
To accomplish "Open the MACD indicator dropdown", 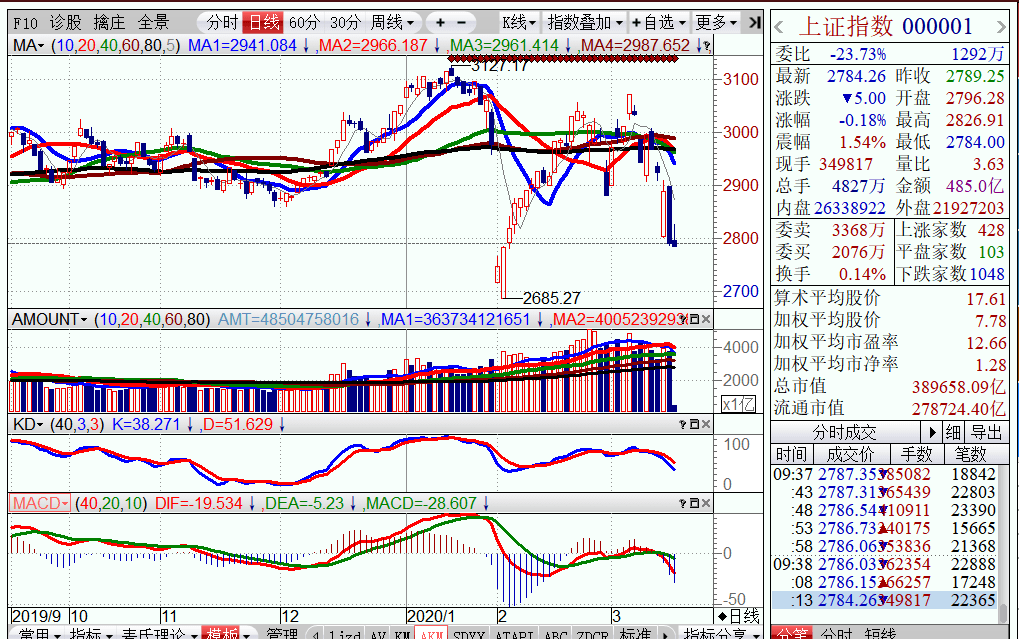I will 40,503.
